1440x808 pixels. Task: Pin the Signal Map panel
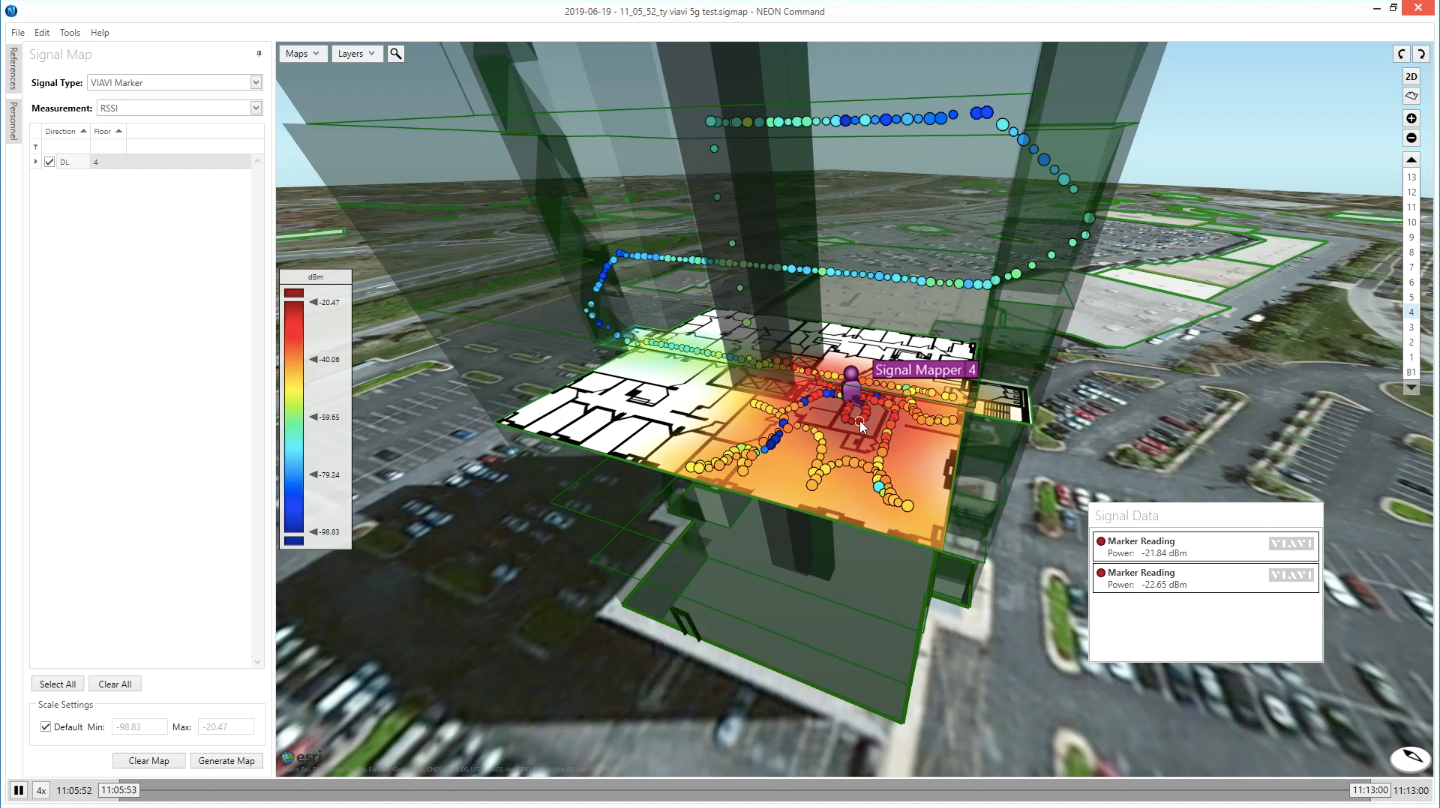click(x=259, y=54)
